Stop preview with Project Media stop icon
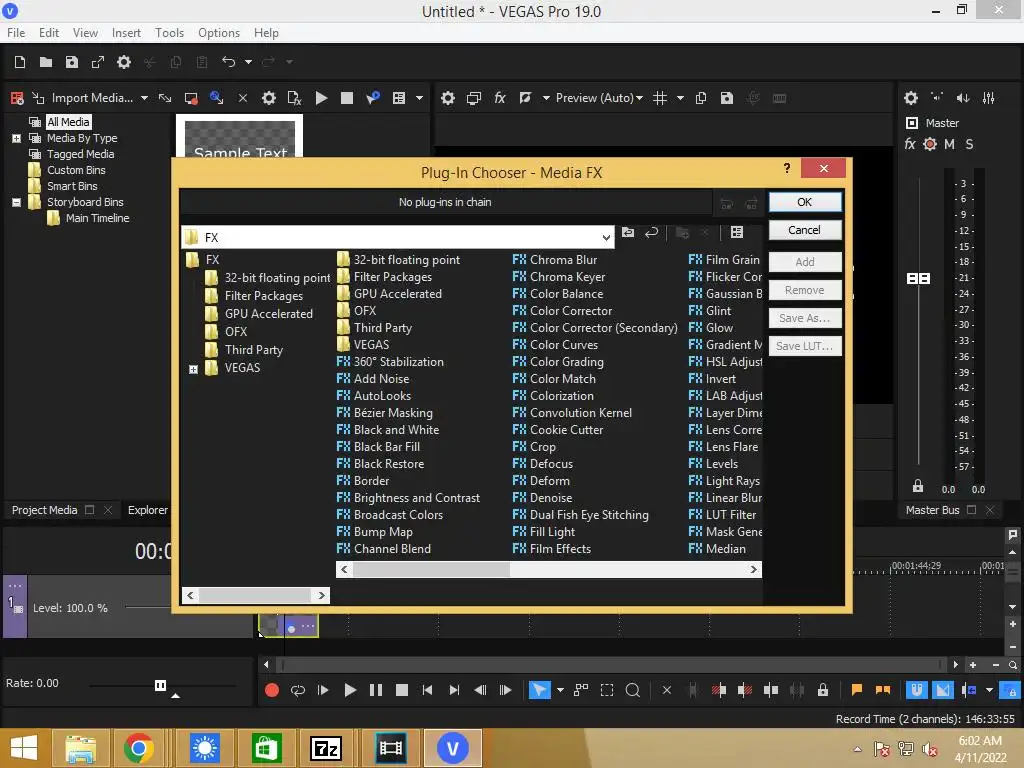Screen dimensions: 1024x768 pos(347,98)
